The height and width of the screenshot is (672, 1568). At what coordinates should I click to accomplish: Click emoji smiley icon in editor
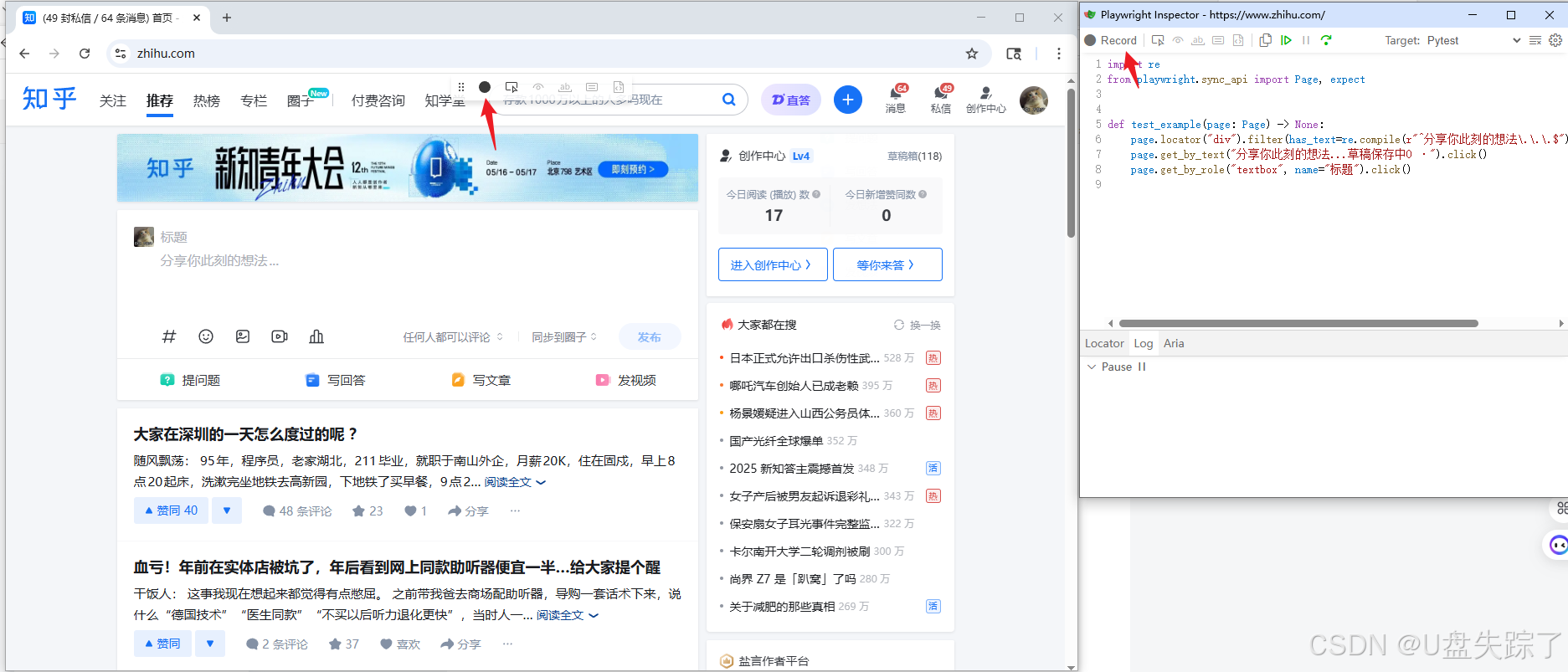[x=206, y=336]
